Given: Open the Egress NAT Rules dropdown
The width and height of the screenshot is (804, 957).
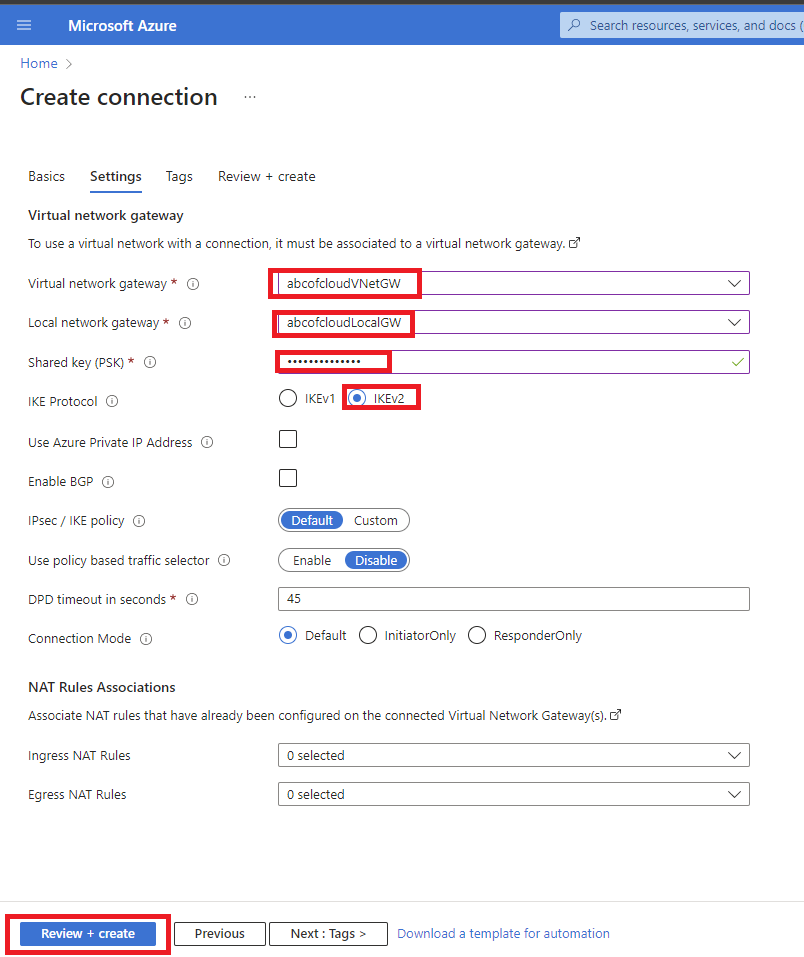Looking at the screenshot, I should 736,795.
